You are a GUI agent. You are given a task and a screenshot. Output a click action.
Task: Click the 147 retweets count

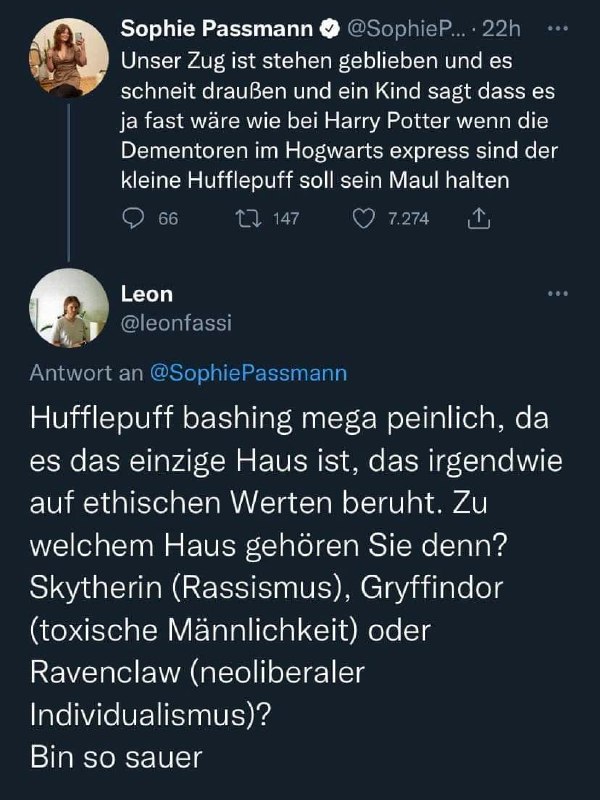286,218
